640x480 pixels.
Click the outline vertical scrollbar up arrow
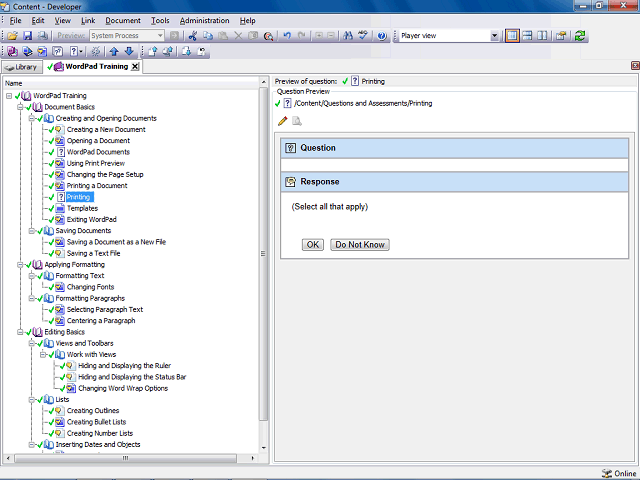tap(264, 82)
